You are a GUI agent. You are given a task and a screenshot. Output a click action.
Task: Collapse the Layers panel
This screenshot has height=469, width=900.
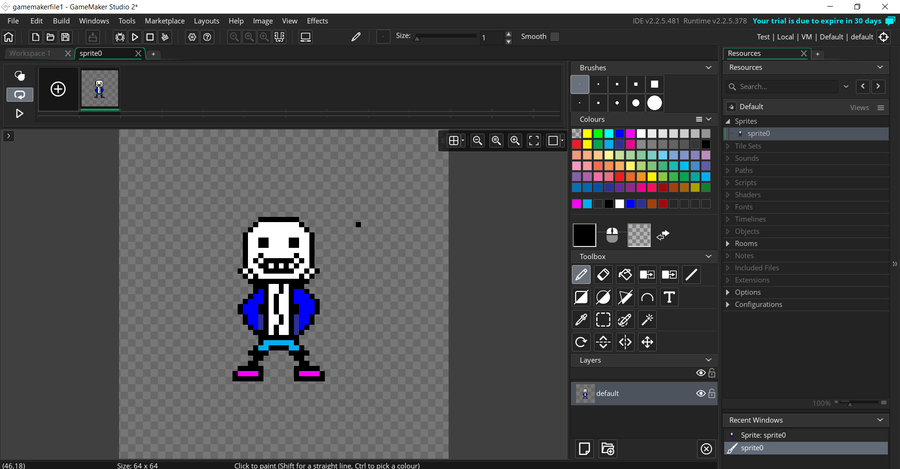(x=708, y=361)
